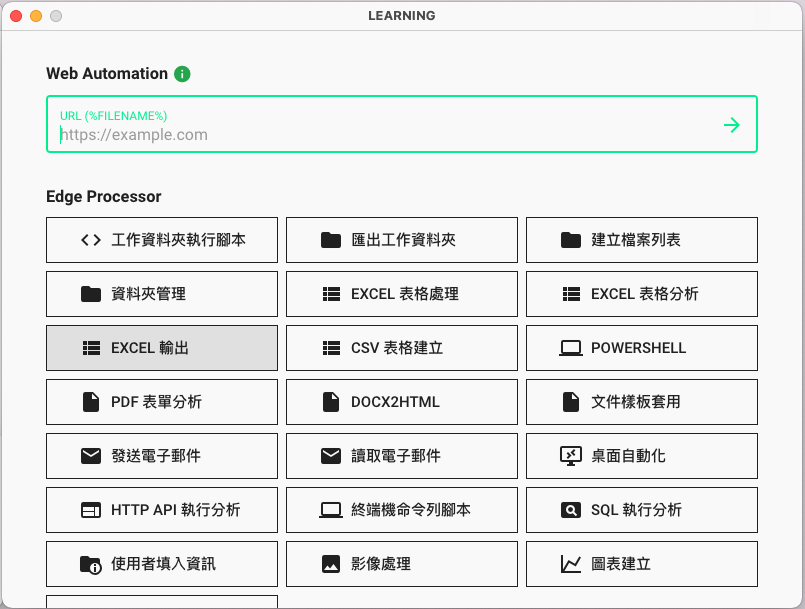Click the browser window icon on HTTP API 執行分析
Viewport: 805px width, 609px height.
pos(91,510)
